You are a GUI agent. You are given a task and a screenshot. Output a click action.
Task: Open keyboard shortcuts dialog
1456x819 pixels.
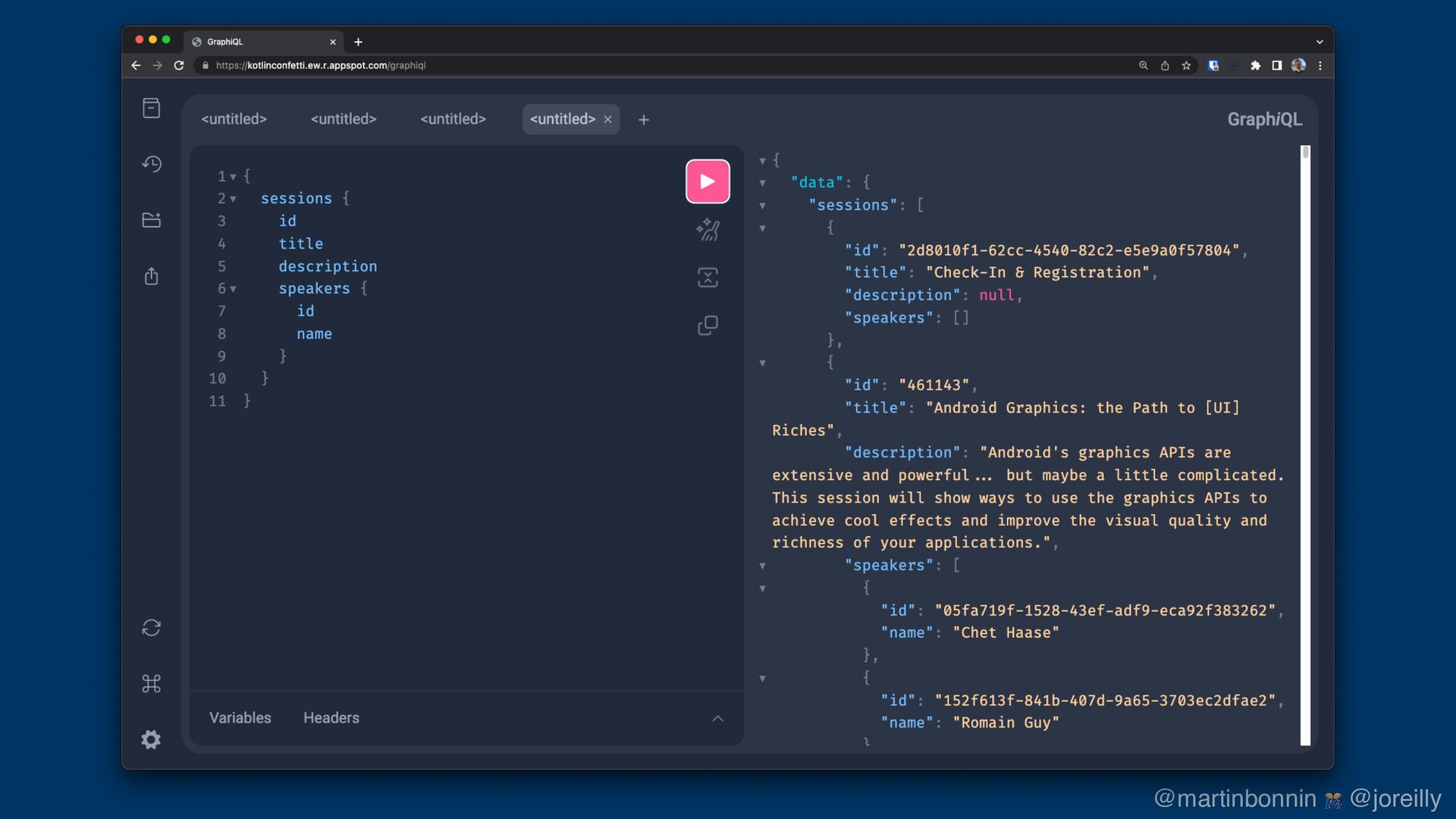(152, 684)
